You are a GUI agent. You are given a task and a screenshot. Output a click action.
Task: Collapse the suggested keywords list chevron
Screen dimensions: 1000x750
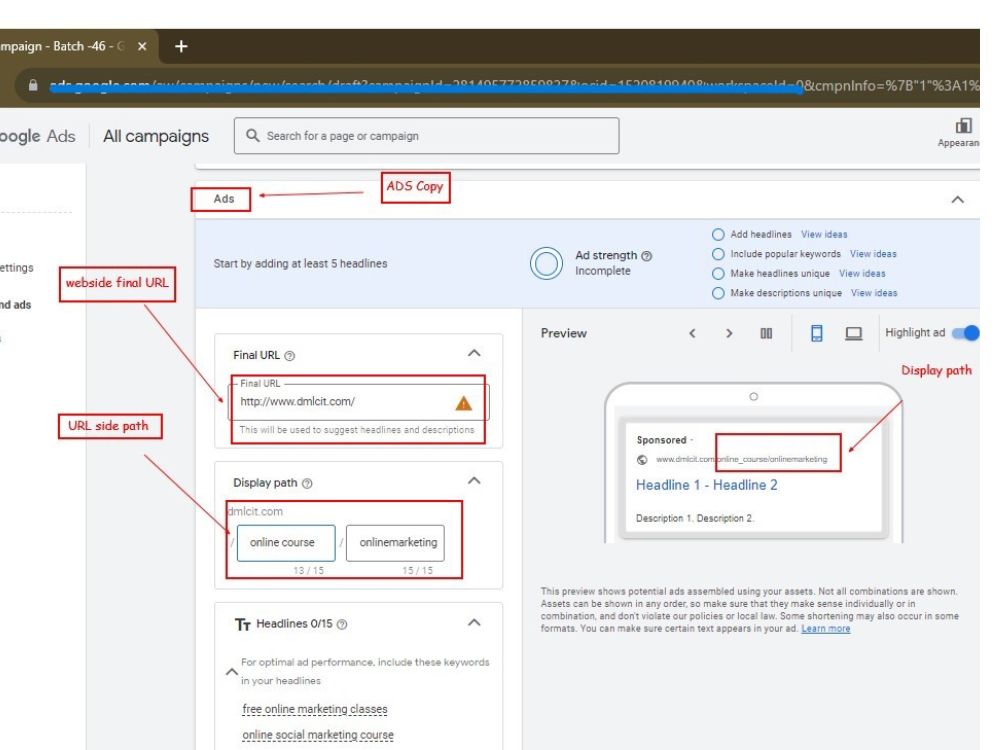point(232,672)
